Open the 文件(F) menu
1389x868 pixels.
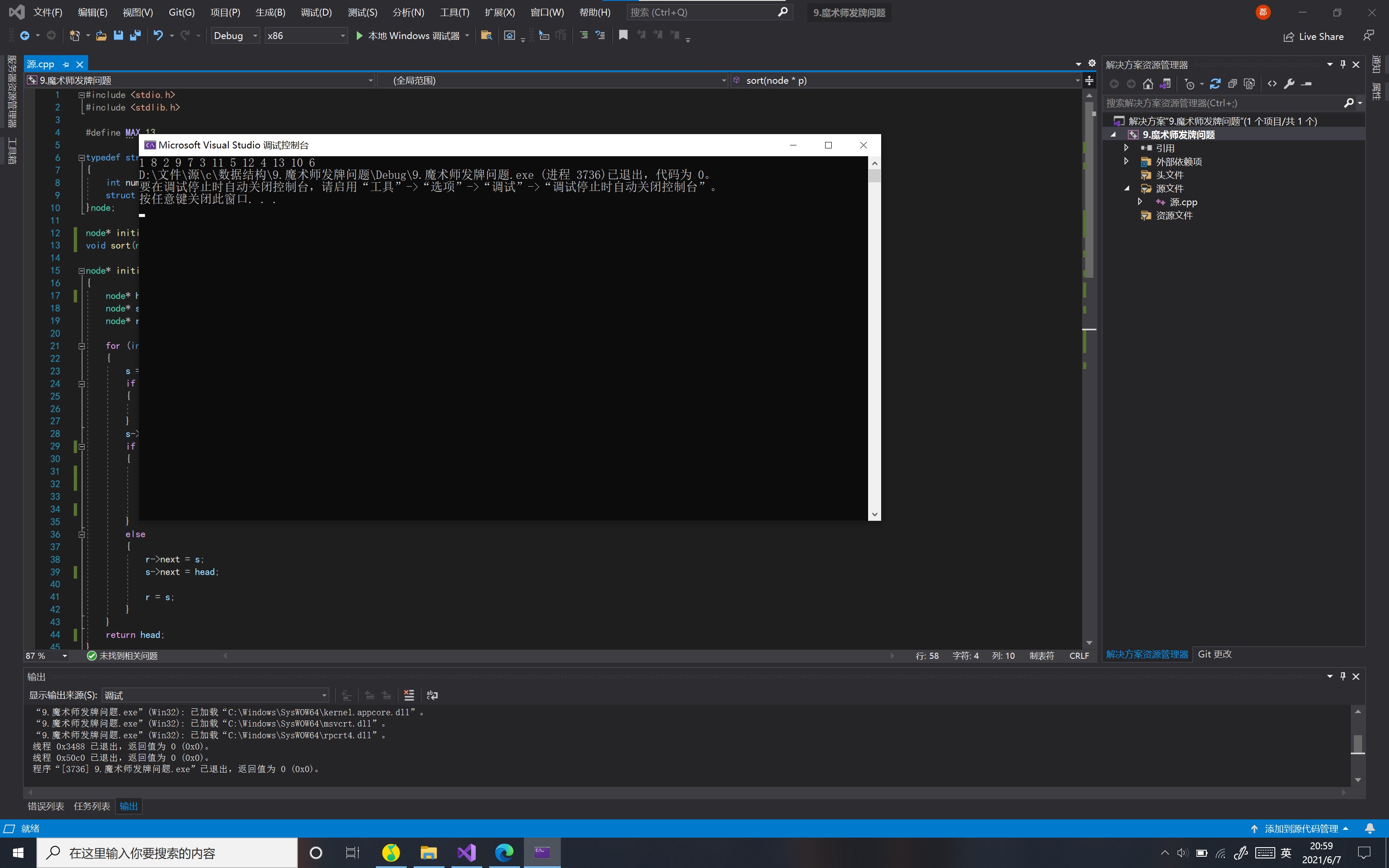click(x=48, y=12)
